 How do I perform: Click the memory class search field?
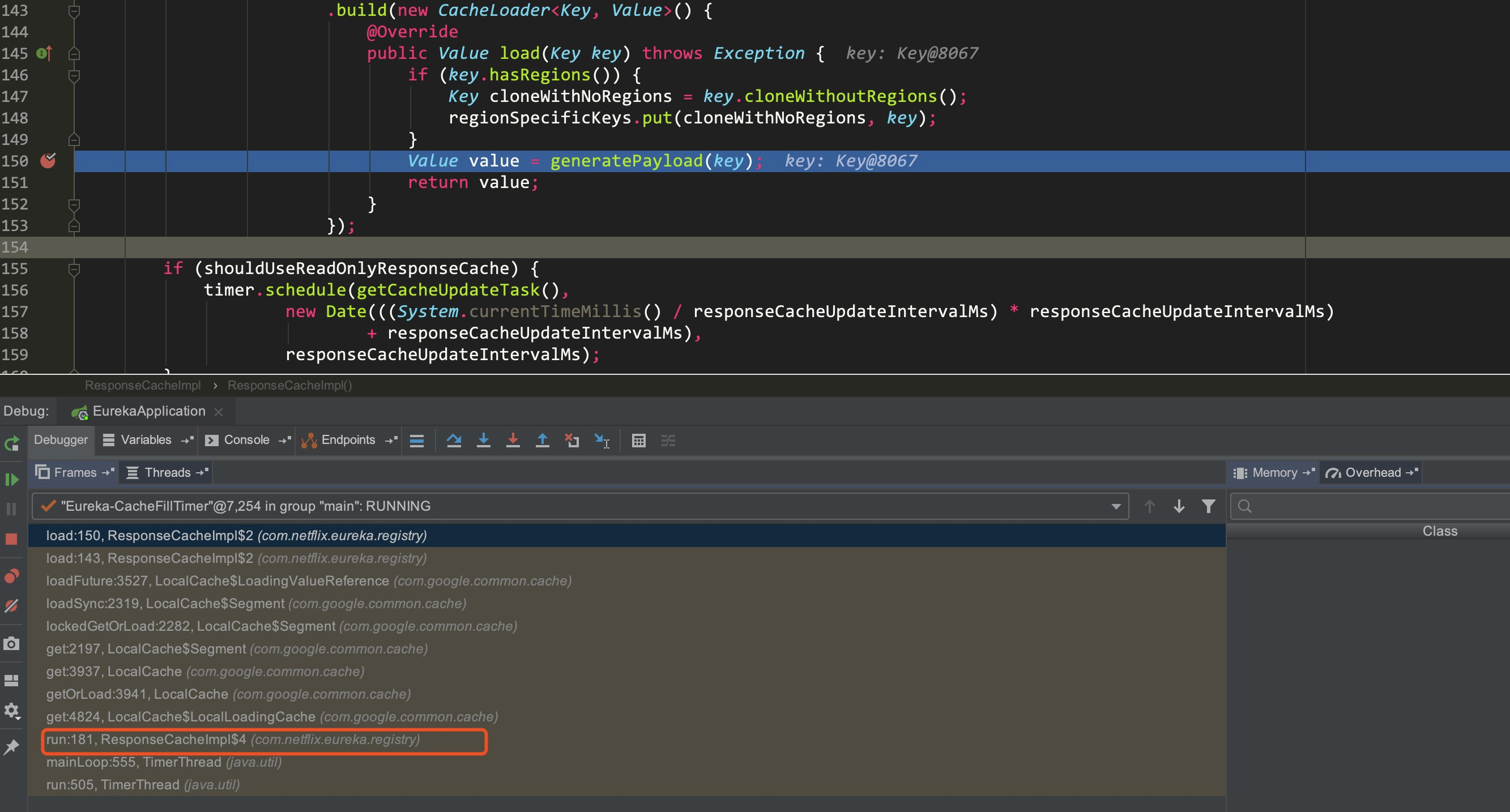coord(1372,506)
